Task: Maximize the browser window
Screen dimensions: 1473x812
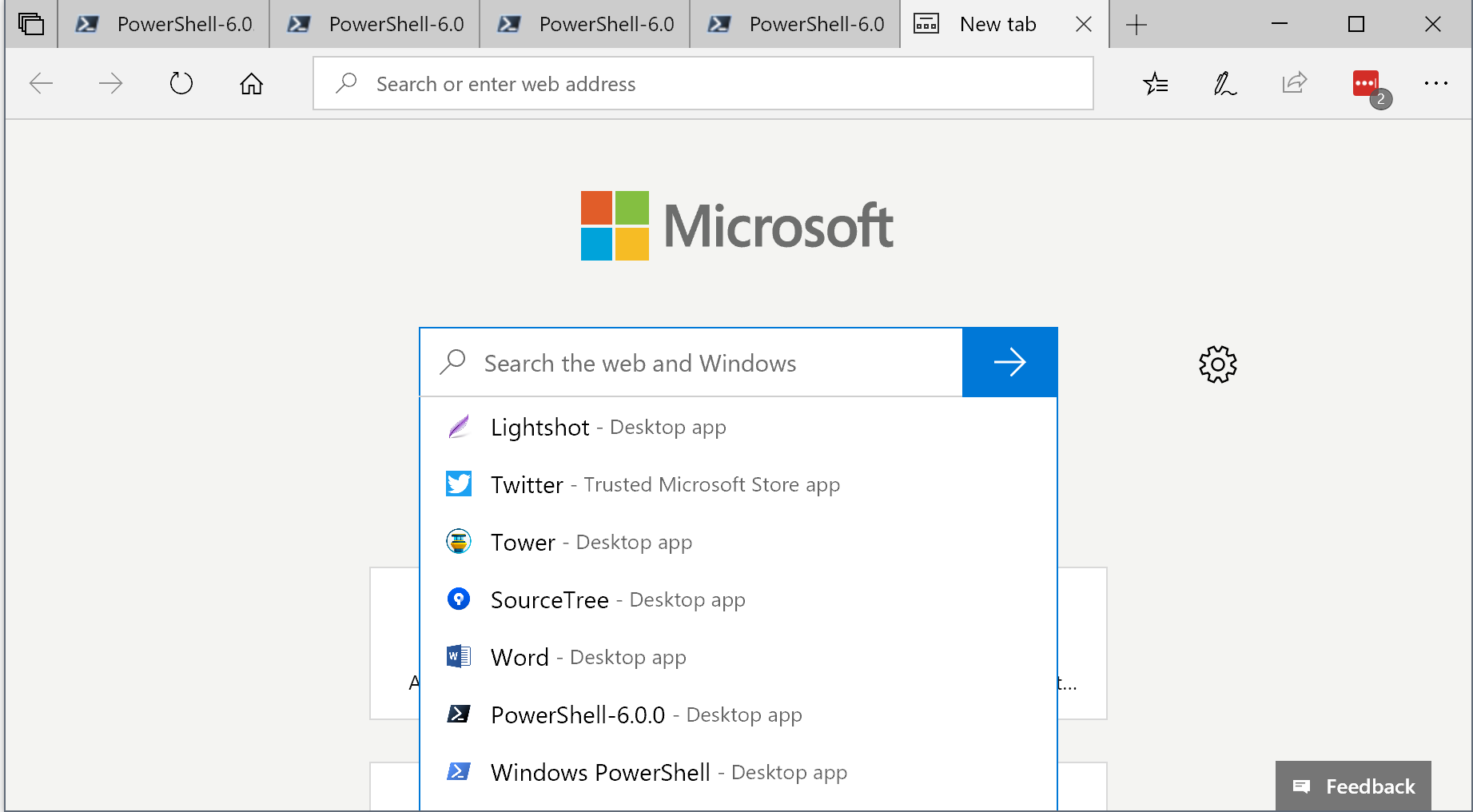Action: pyautogui.click(x=1356, y=25)
